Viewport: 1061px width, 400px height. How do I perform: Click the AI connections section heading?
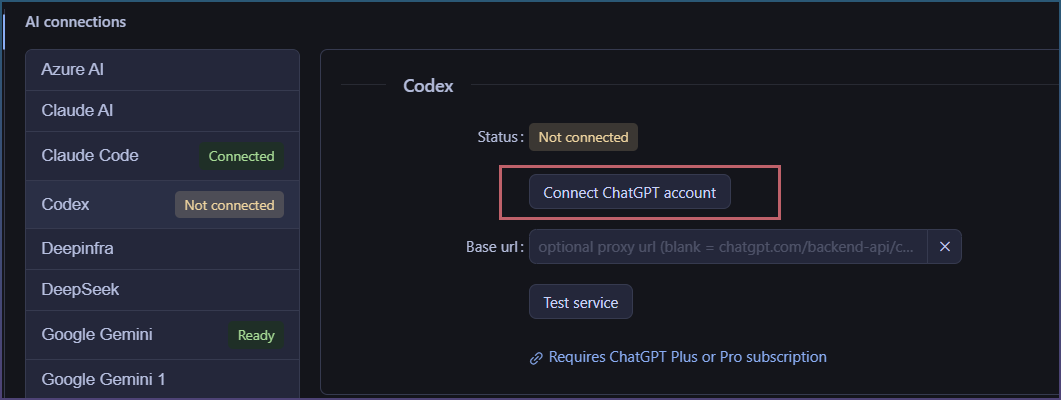76,22
